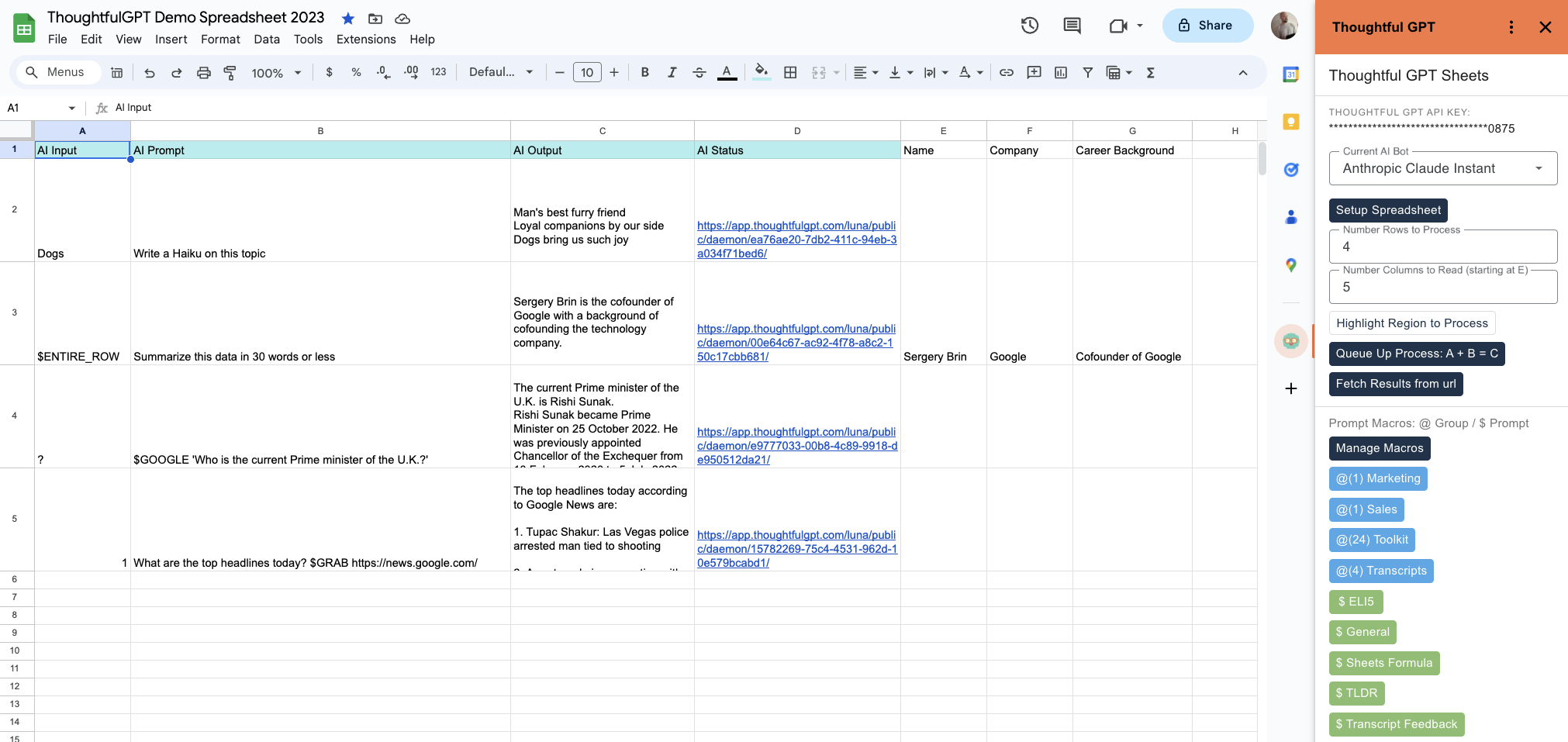Click the Setup Spreadsheet button
The width and height of the screenshot is (1568, 742).
1387,210
